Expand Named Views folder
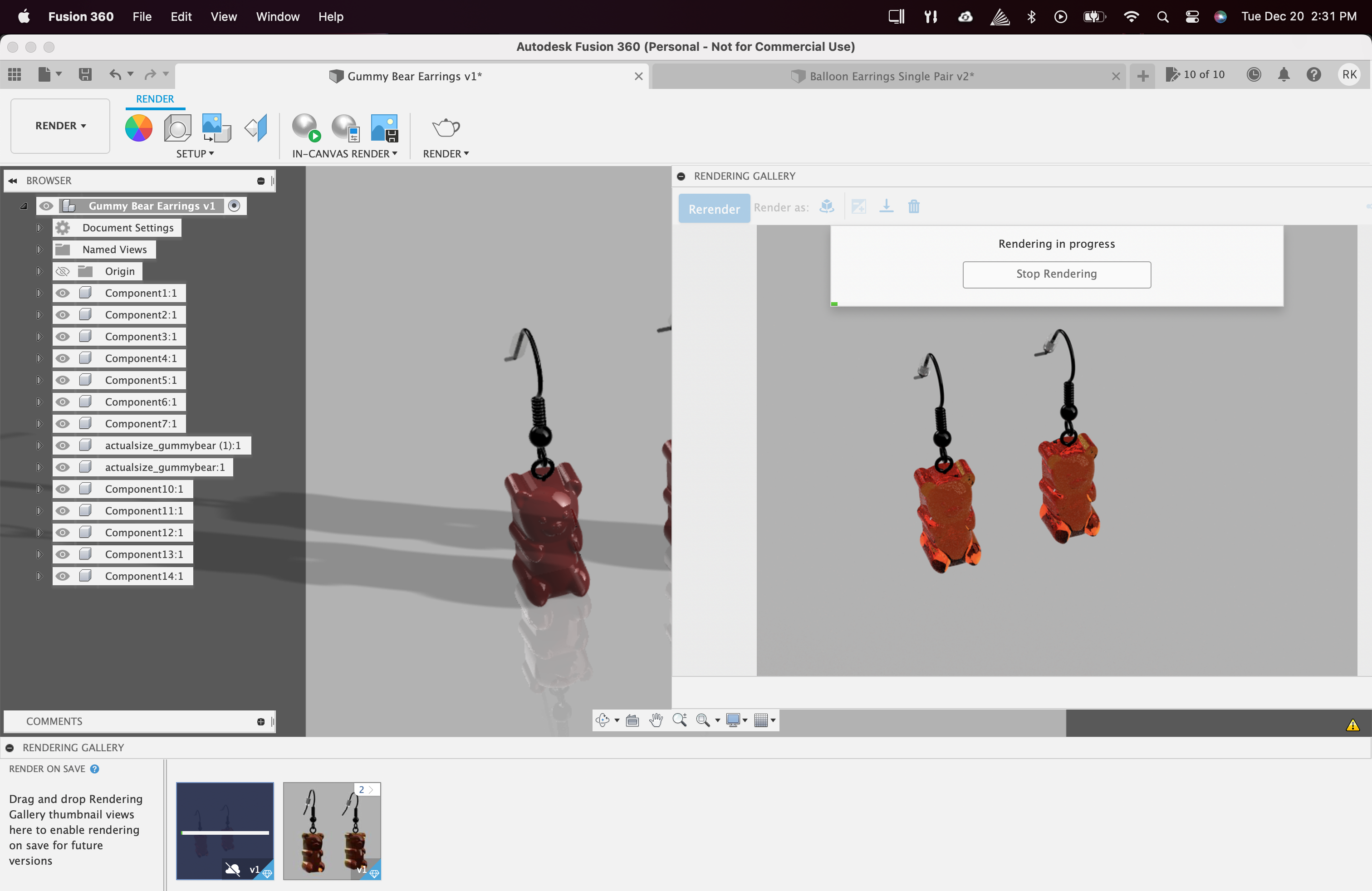The width and height of the screenshot is (1372, 891). 39,250
